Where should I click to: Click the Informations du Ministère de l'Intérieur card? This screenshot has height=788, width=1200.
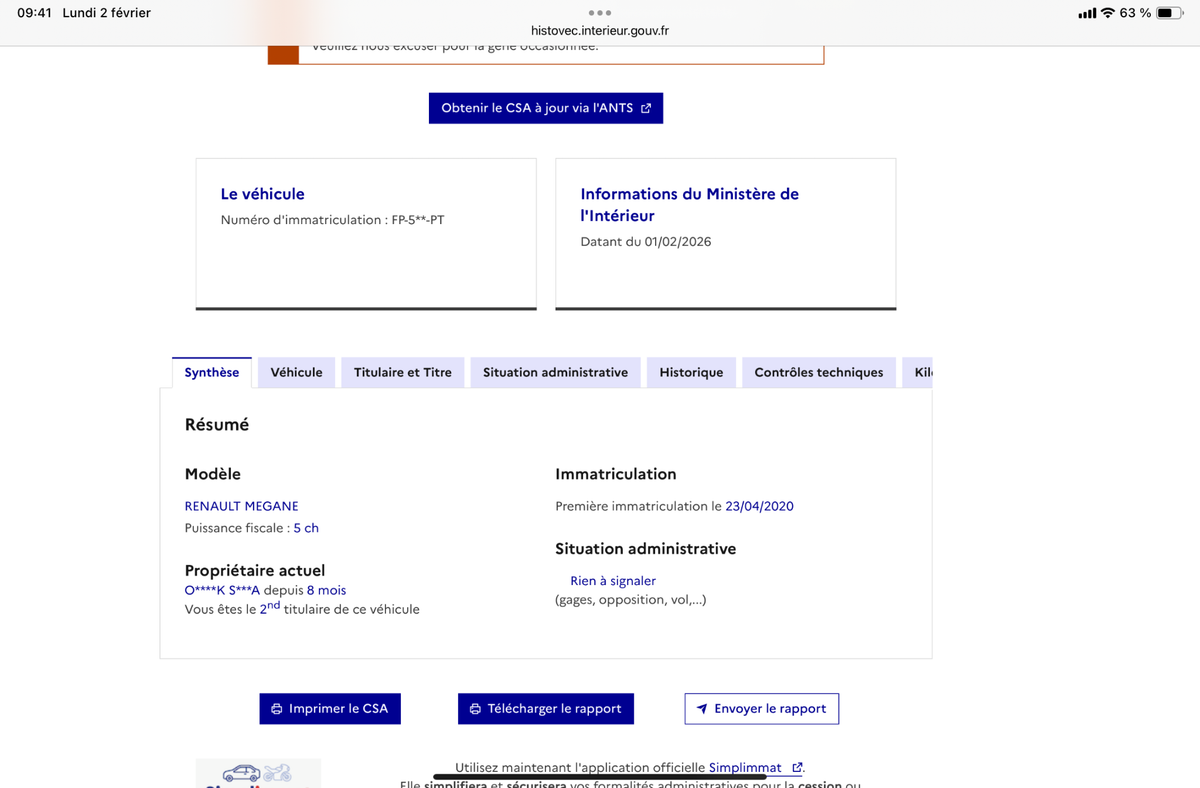pos(726,234)
